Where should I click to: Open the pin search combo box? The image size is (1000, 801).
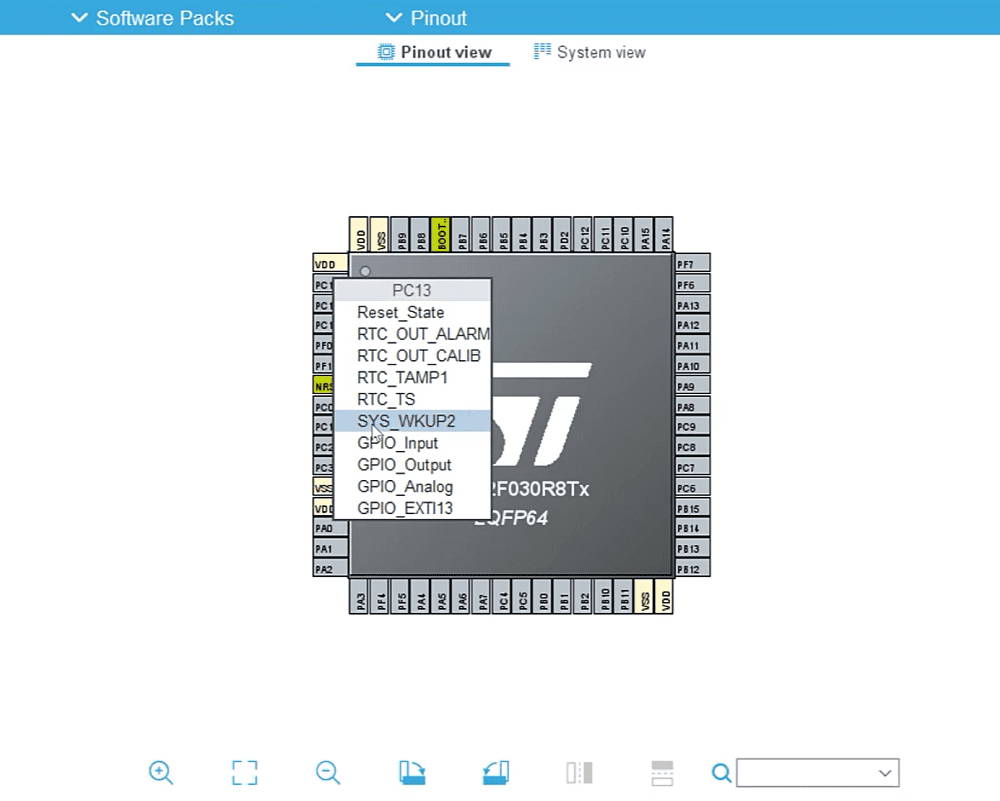pyautogui.click(x=818, y=773)
